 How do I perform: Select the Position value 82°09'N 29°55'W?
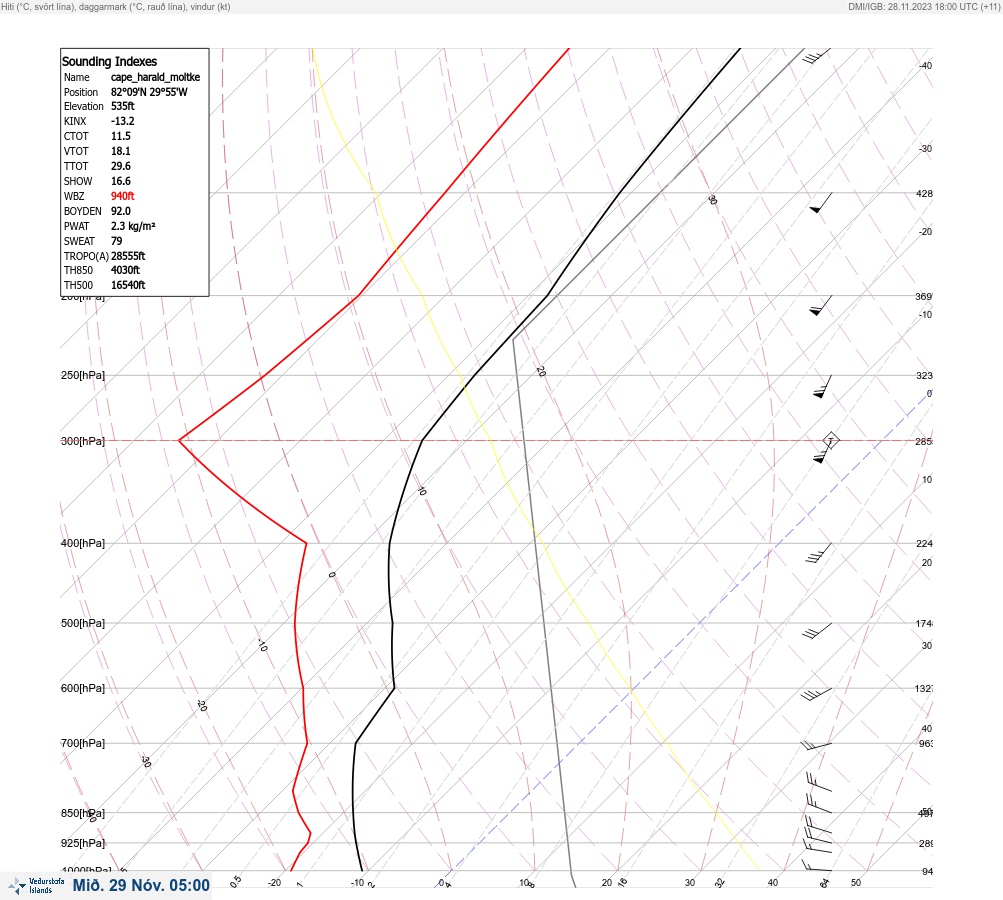coord(149,91)
